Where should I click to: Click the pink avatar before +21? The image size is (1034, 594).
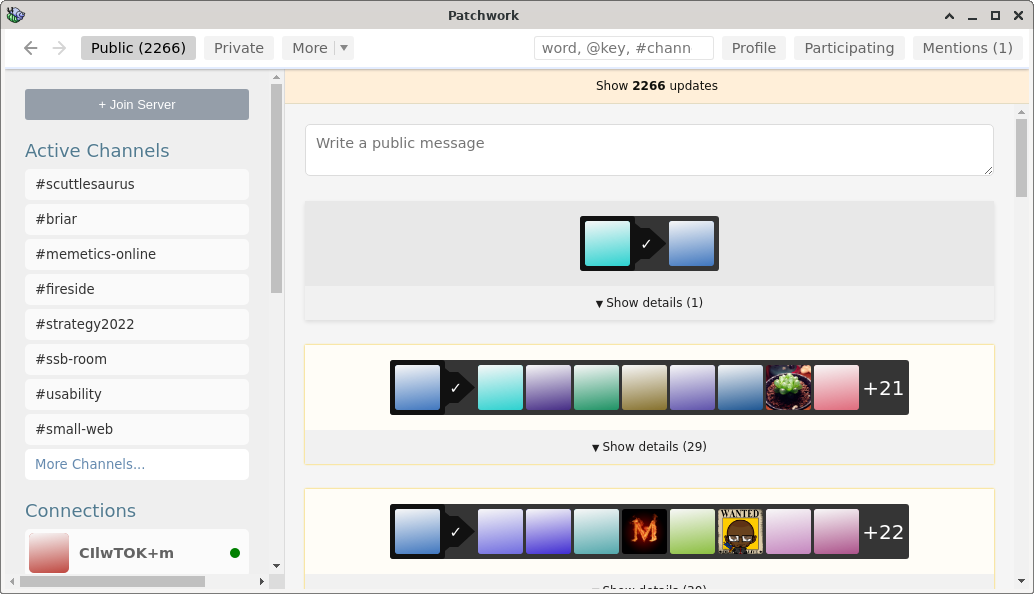(x=836, y=388)
